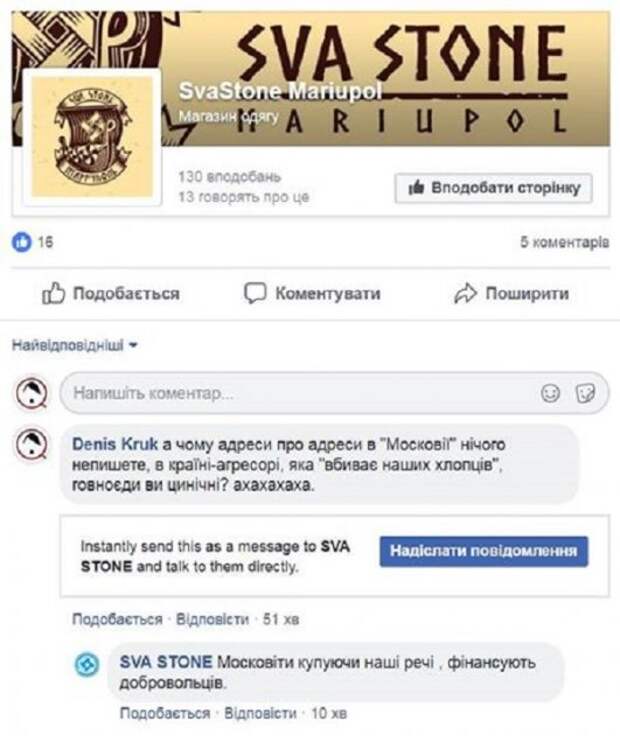Click the Подобається thumbs-up icon
620x736 pixels.
tap(53, 293)
